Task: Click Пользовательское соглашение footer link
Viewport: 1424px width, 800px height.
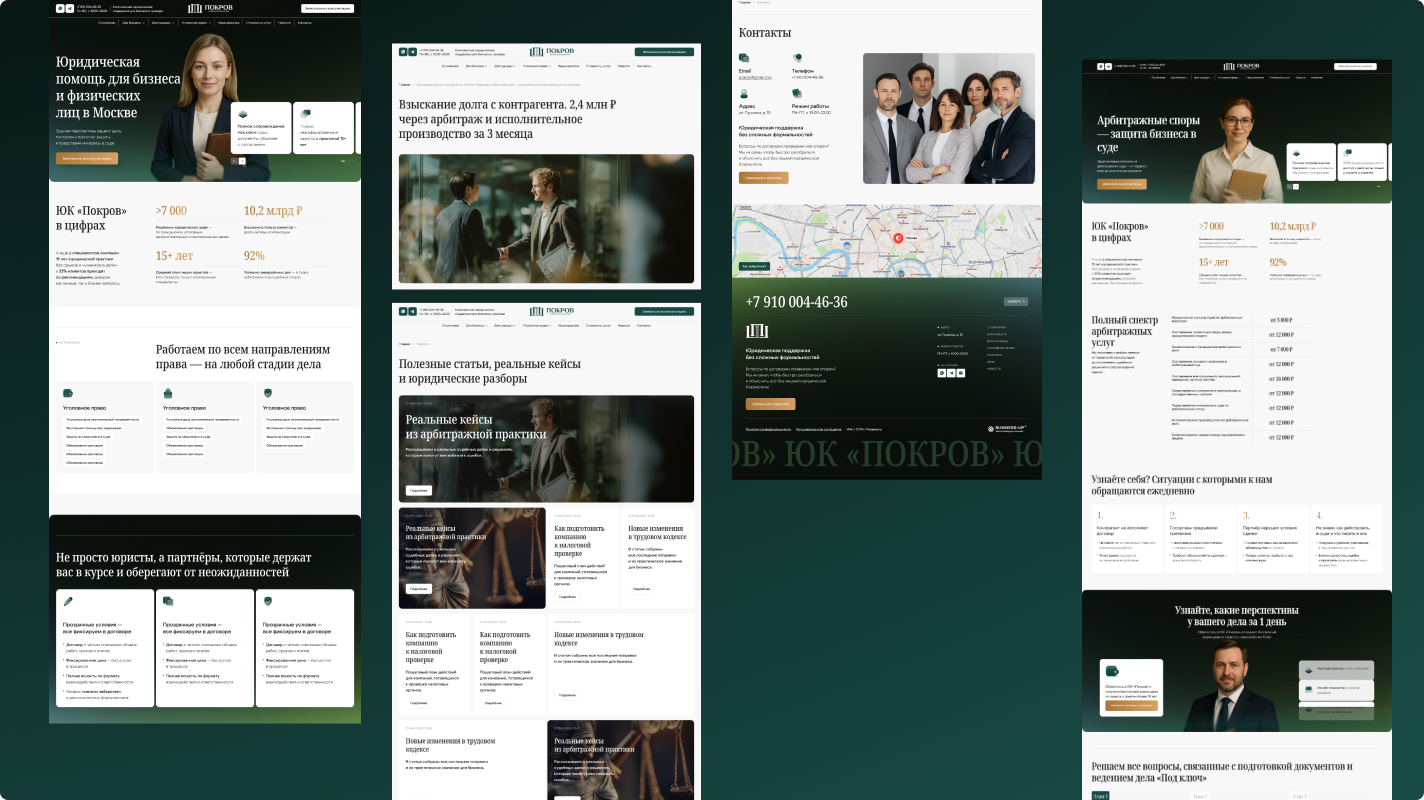Action: pyautogui.click(x=819, y=429)
